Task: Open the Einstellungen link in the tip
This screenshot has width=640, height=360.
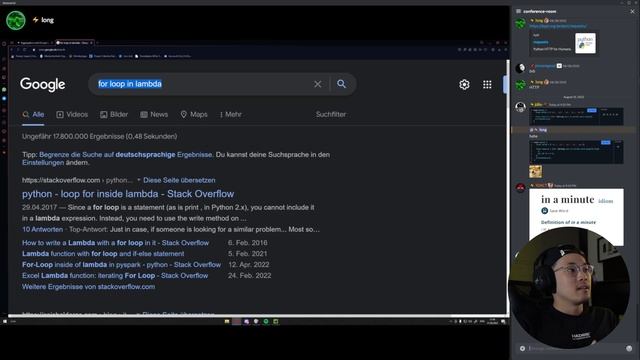Action: click(x=43, y=162)
